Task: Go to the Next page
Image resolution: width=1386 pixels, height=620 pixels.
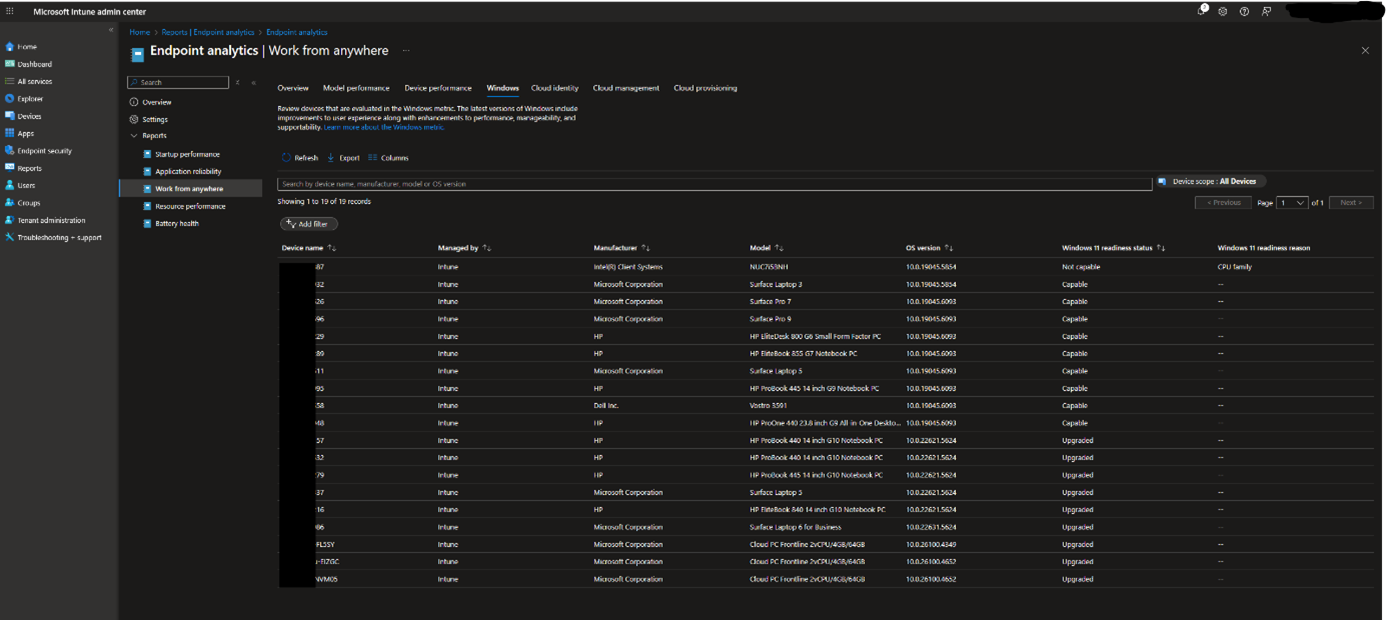Action: (x=1351, y=202)
